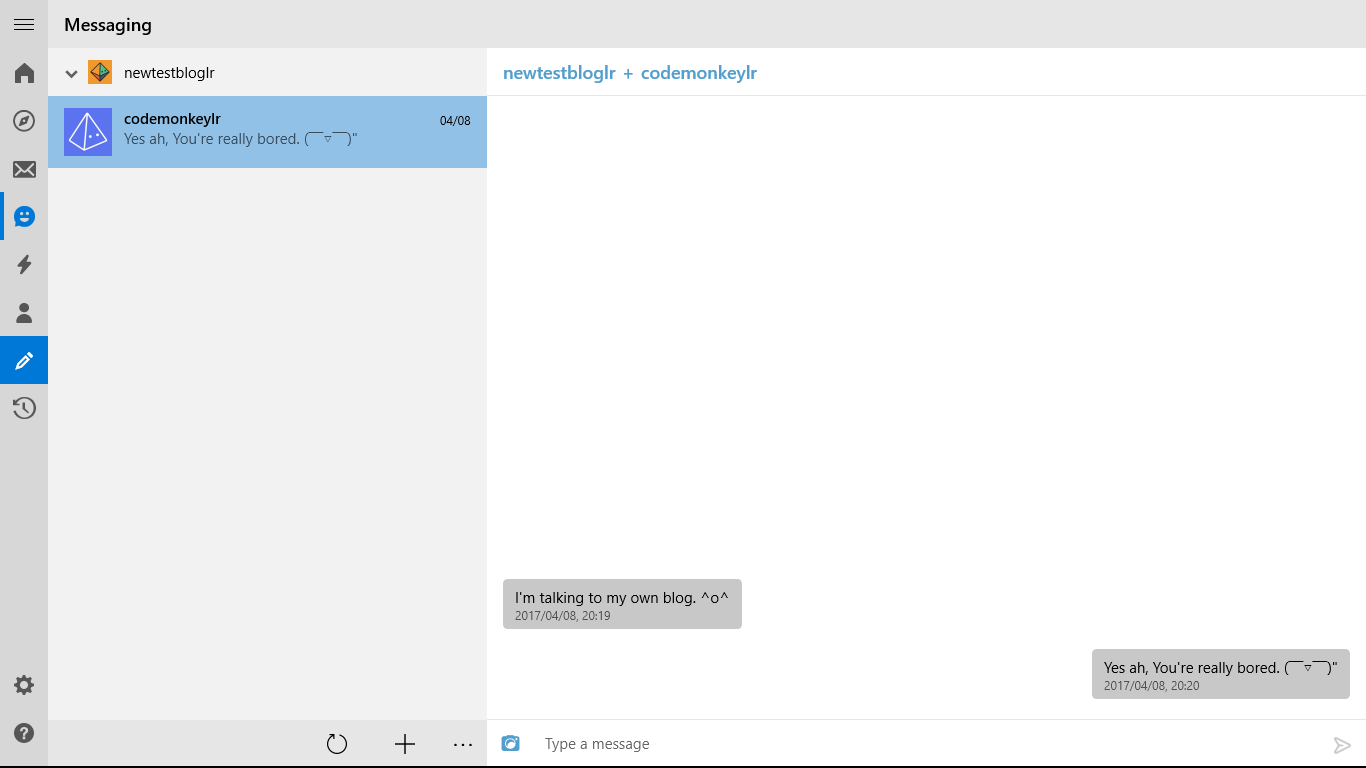The width and height of the screenshot is (1366, 768).
Task: Attach a photo with the camera icon
Action: [511, 743]
